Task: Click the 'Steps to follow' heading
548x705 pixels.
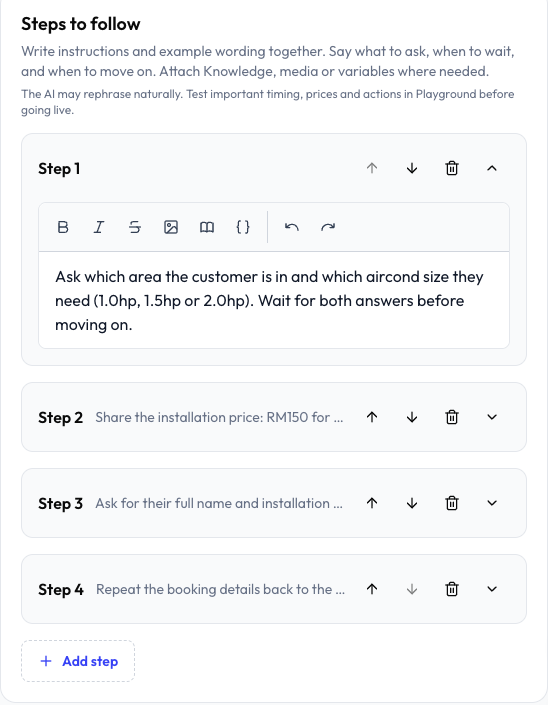Action: pyautogui.click(x=80, y=24)
